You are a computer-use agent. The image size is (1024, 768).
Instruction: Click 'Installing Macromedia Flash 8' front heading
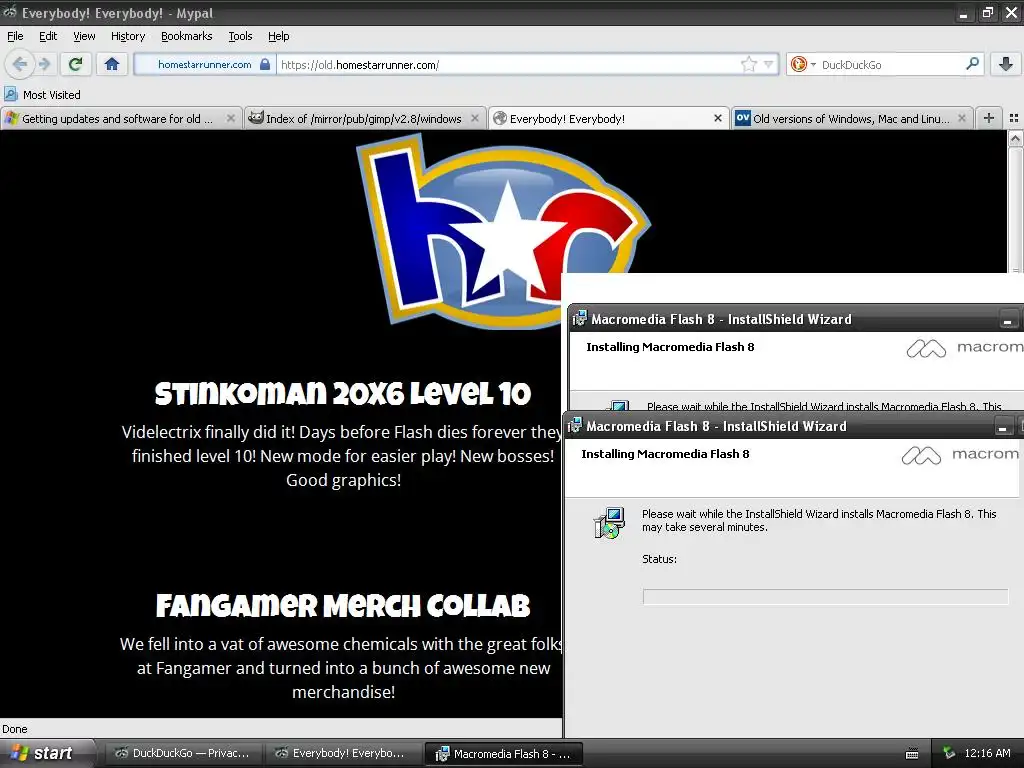(665, 454)
